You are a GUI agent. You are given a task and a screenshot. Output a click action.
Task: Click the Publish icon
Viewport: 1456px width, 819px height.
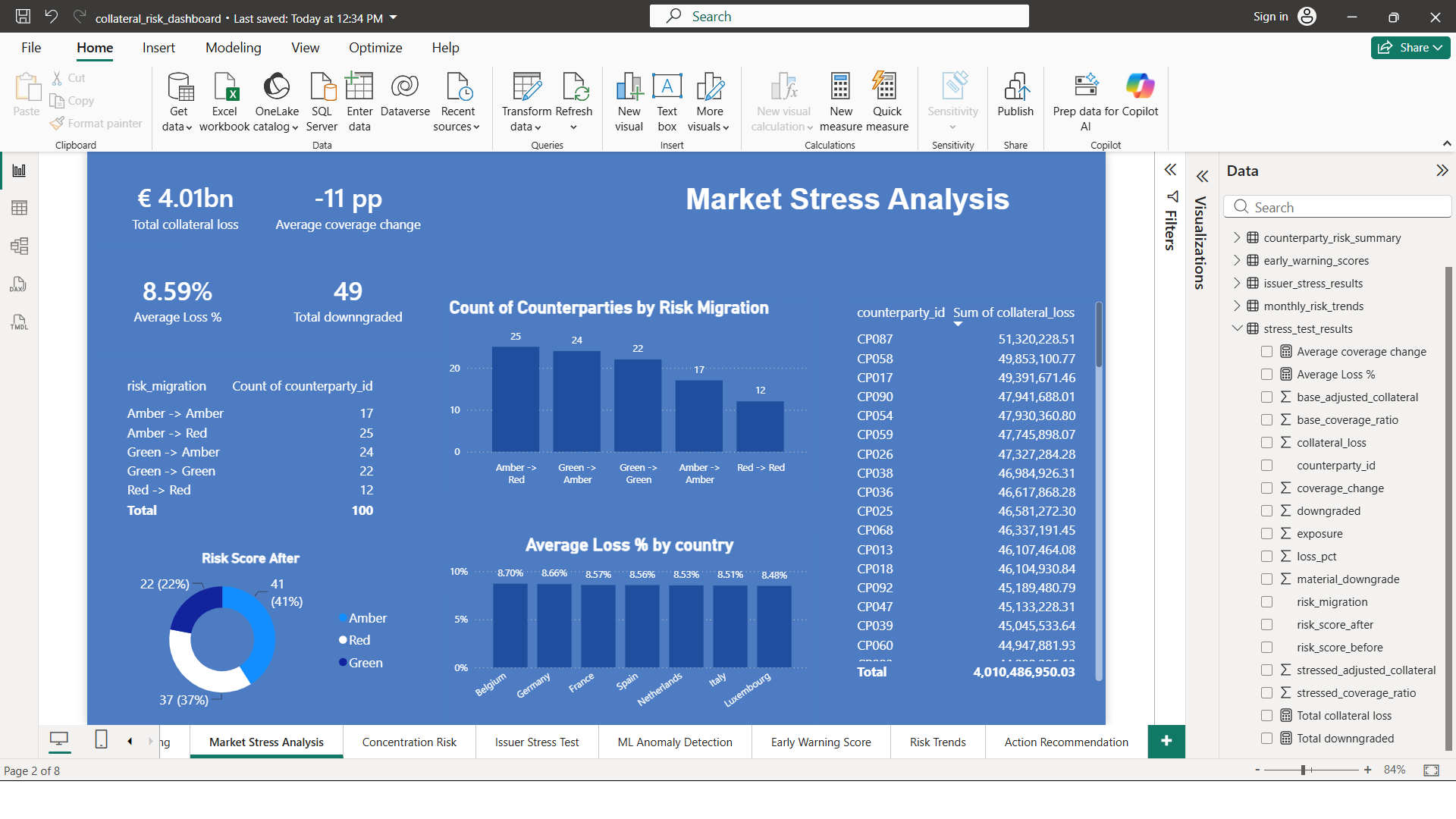(x=1015, y=86)
